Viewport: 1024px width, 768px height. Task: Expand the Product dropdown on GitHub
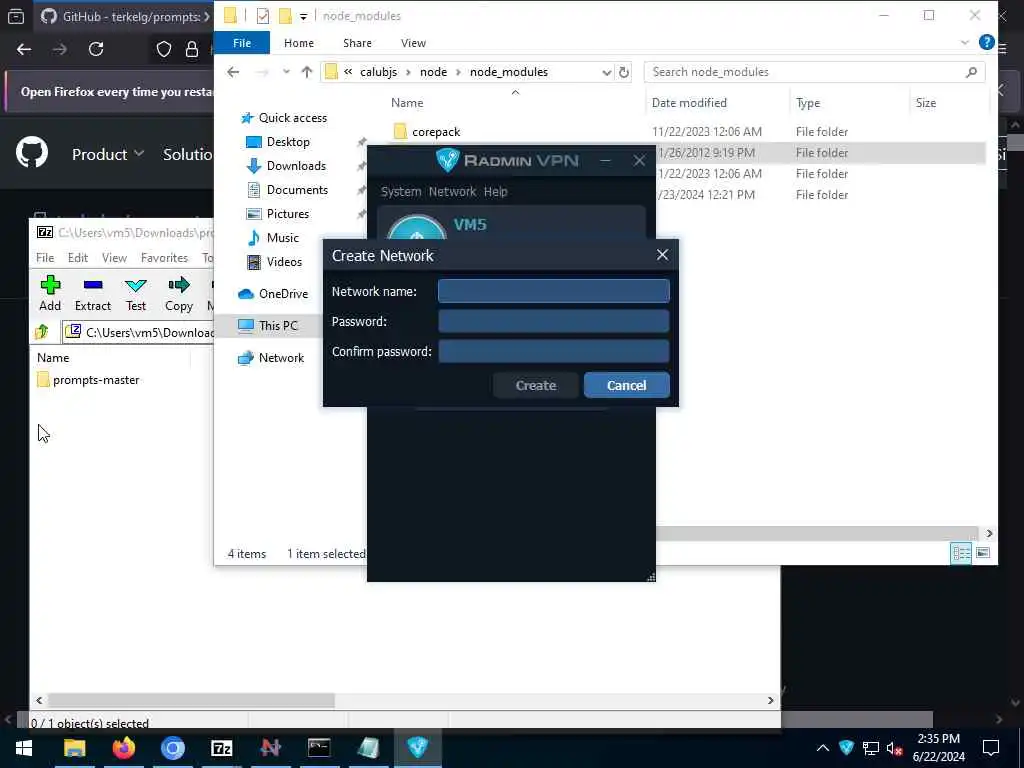pyautogui.click(x=108, y=154)
